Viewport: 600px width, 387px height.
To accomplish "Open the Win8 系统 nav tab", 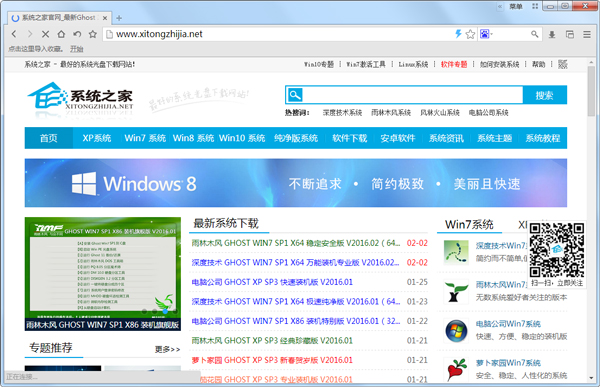I will coord(193,138).
